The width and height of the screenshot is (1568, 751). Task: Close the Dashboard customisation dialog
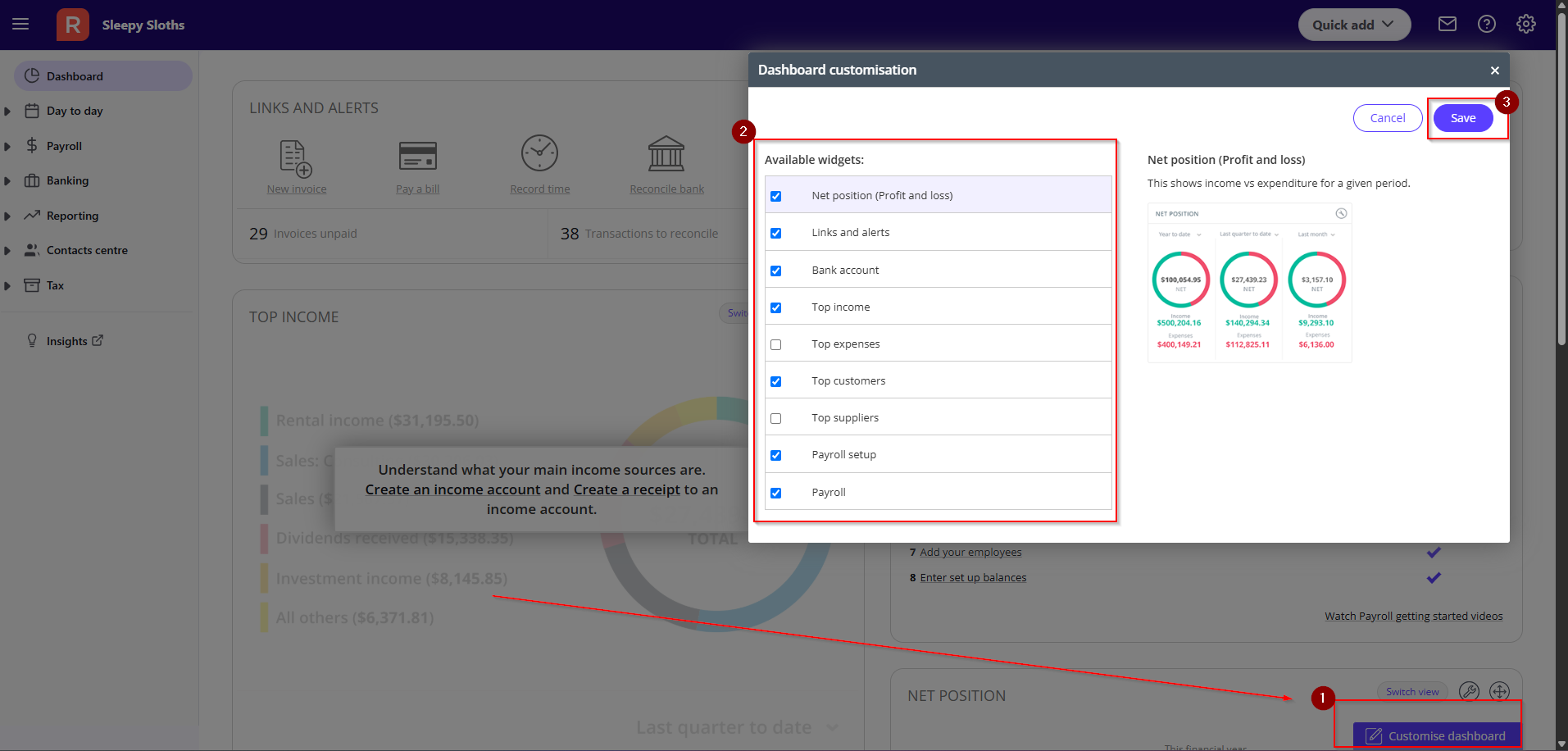click(1494, 71)
